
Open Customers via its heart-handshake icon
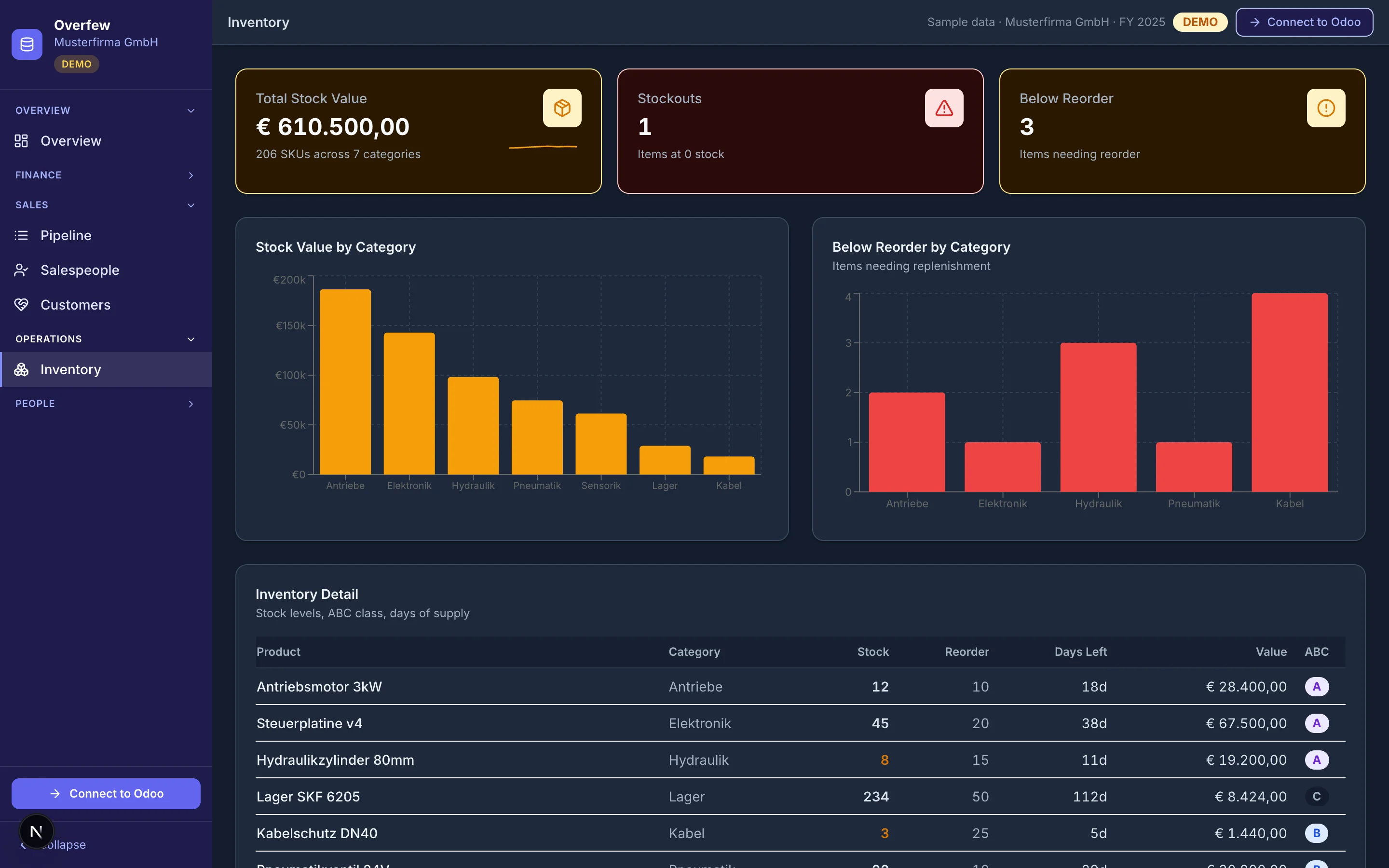click(x=21, y=305)
